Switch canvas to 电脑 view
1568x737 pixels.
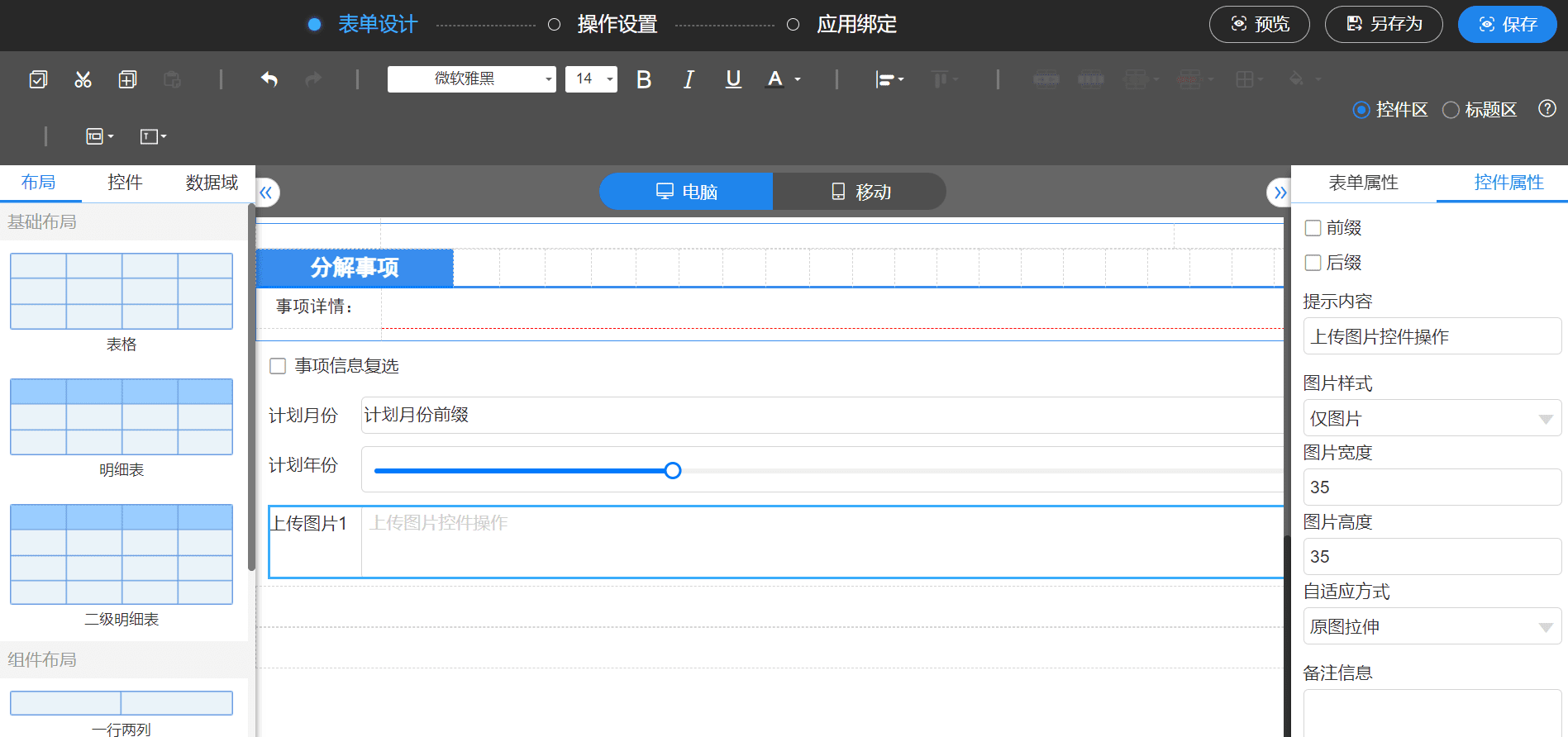pos(686,192)
